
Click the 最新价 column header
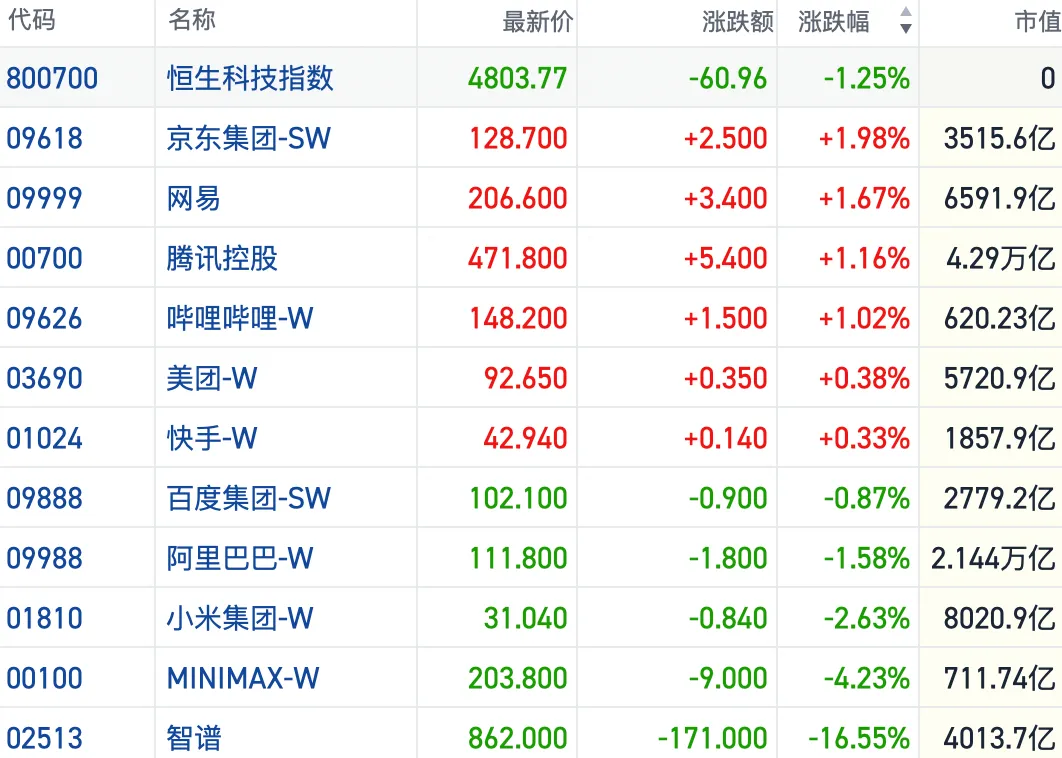coord(538,22)
